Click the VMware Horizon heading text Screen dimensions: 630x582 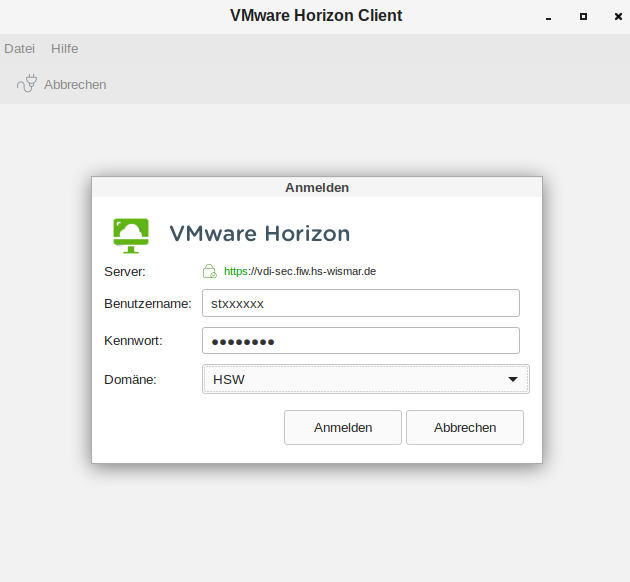pyautogui.click(x=260, y=233)
